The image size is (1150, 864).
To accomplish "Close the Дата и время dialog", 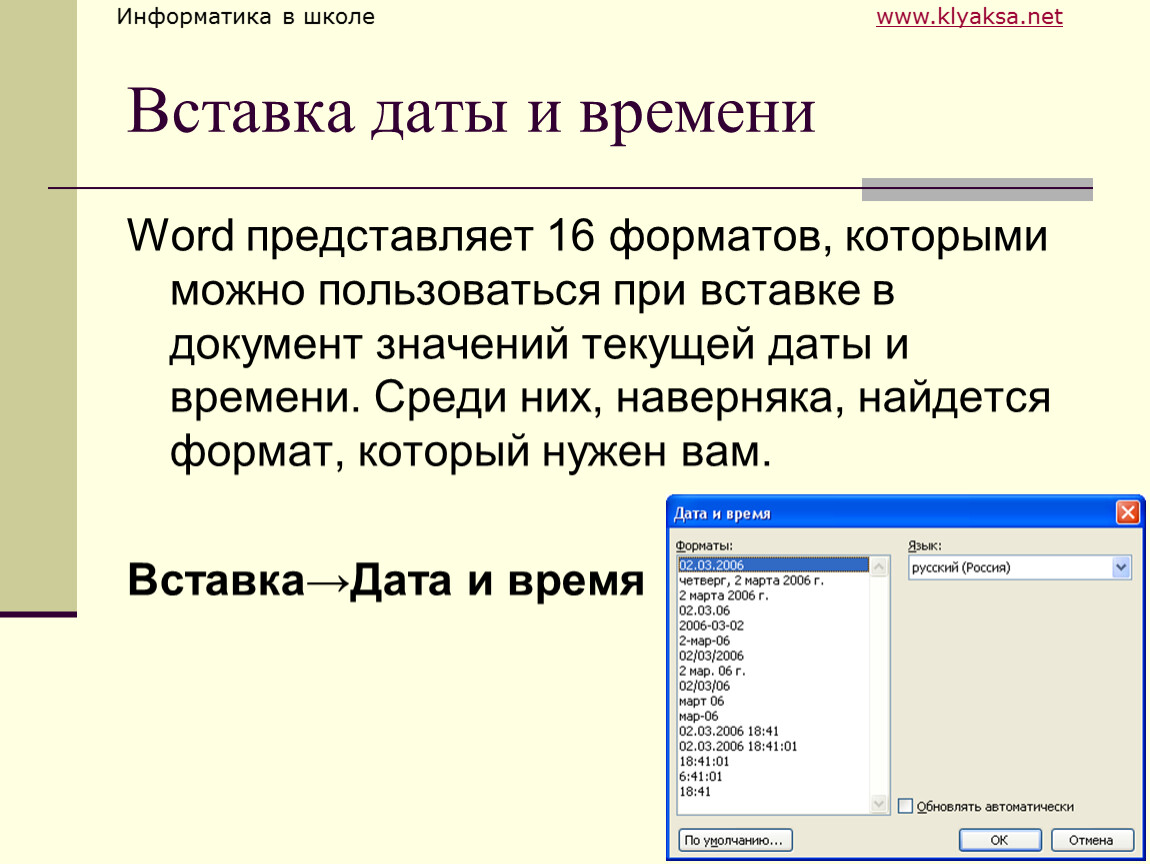I will [x=1127, y=512].
